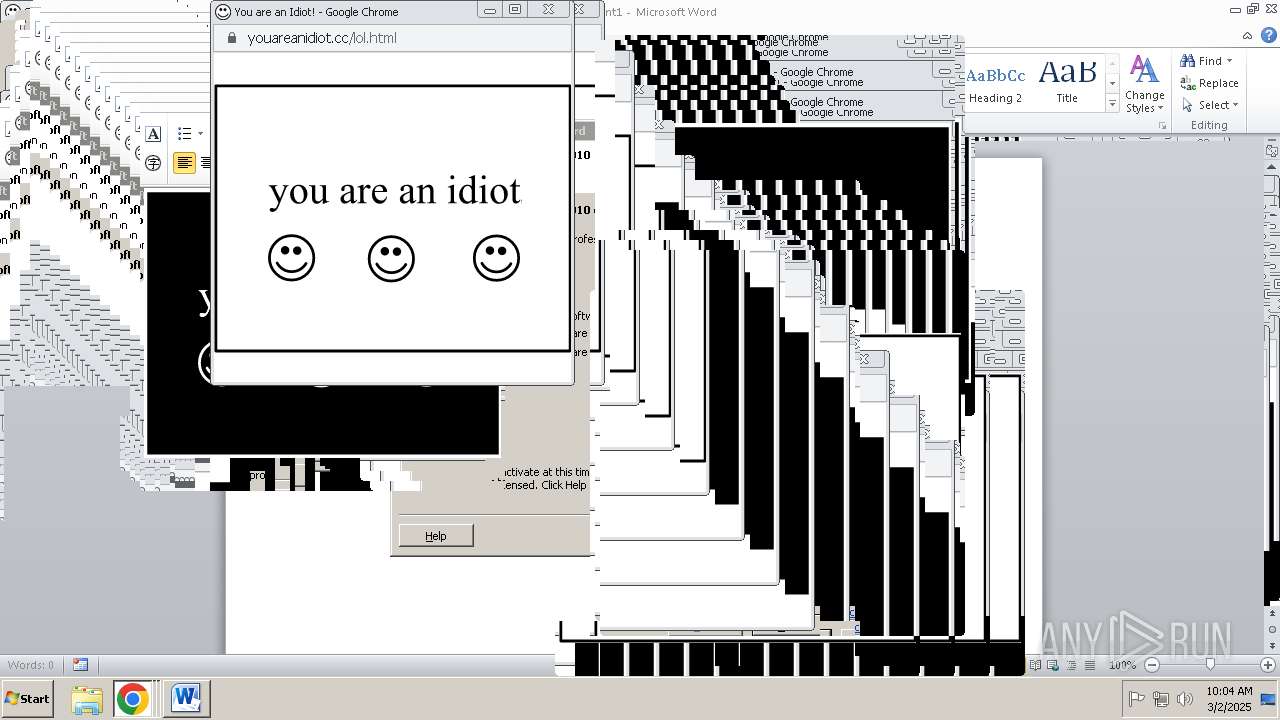
Task: Click zoom in plus button in Word
Action: click(x=1268, y=665)
